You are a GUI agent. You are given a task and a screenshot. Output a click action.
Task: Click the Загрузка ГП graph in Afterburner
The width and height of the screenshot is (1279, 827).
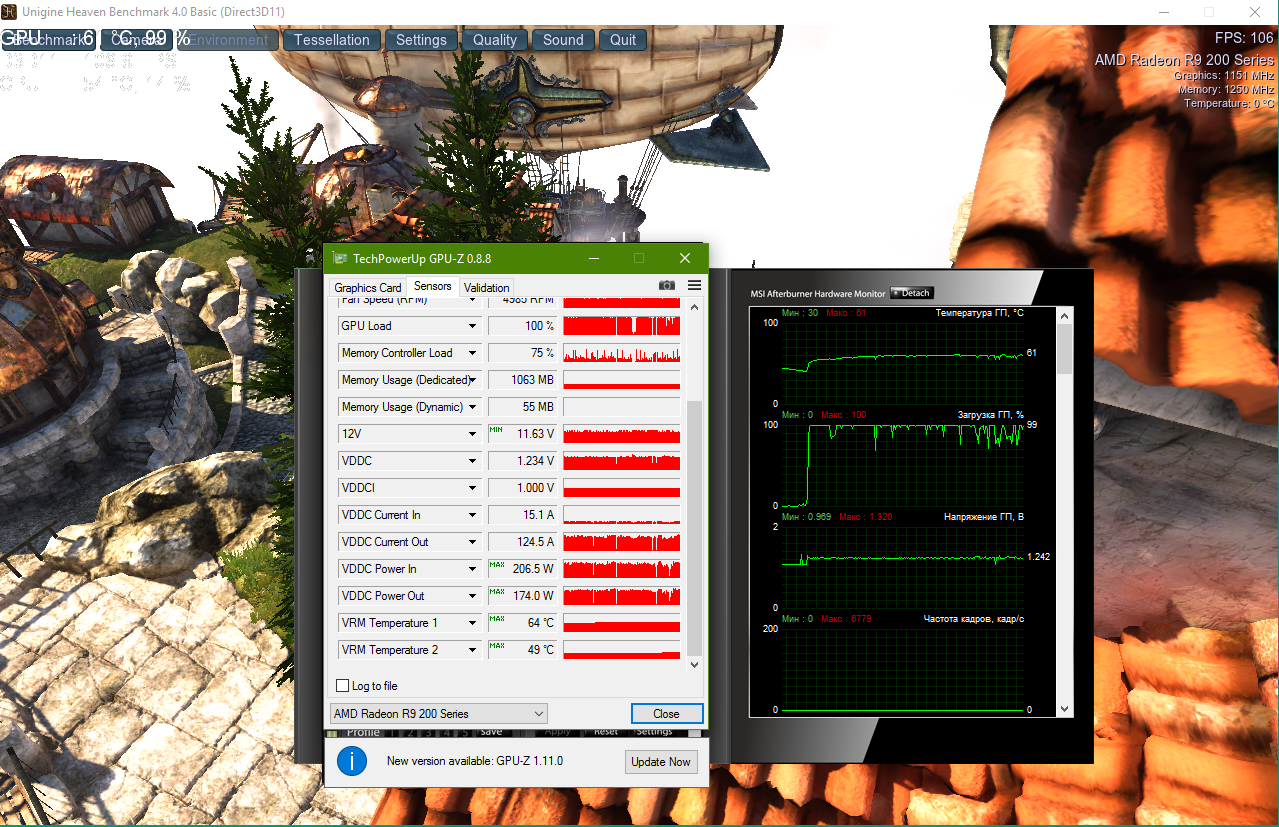click(903, 465)
